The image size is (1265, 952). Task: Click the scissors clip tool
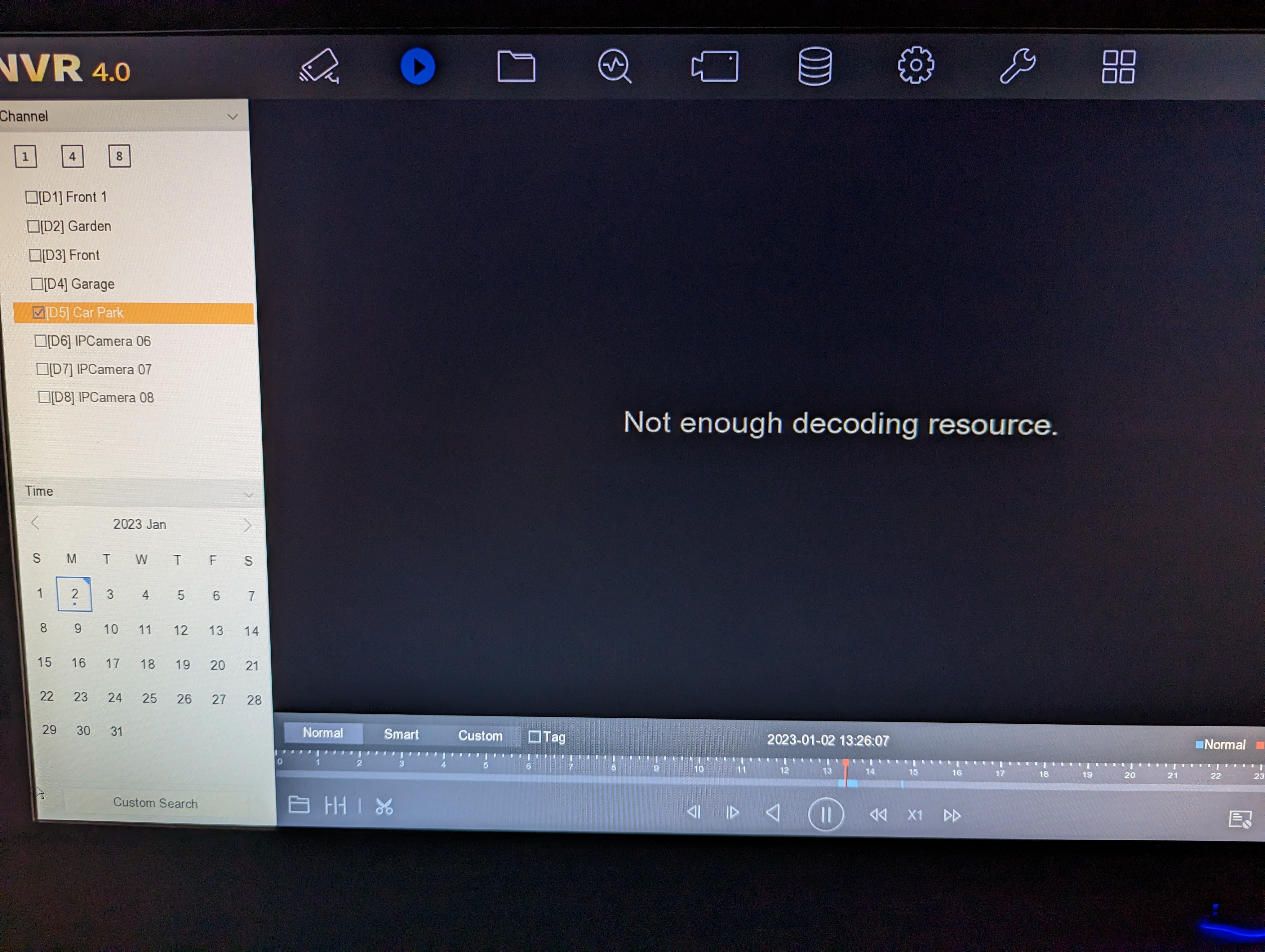click(x=384, y=806)
